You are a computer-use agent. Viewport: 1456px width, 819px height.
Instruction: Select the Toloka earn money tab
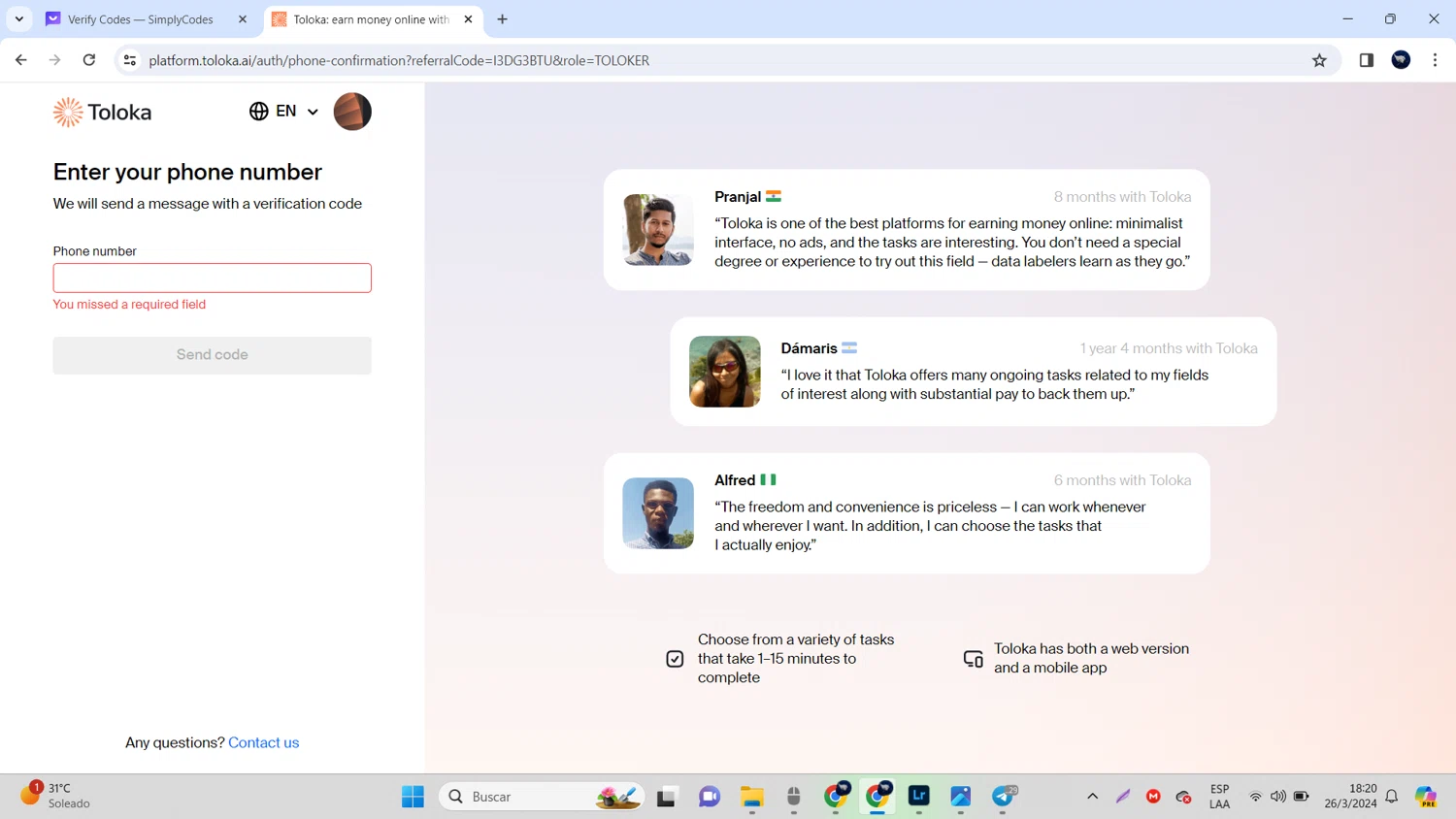click(372, 19)
